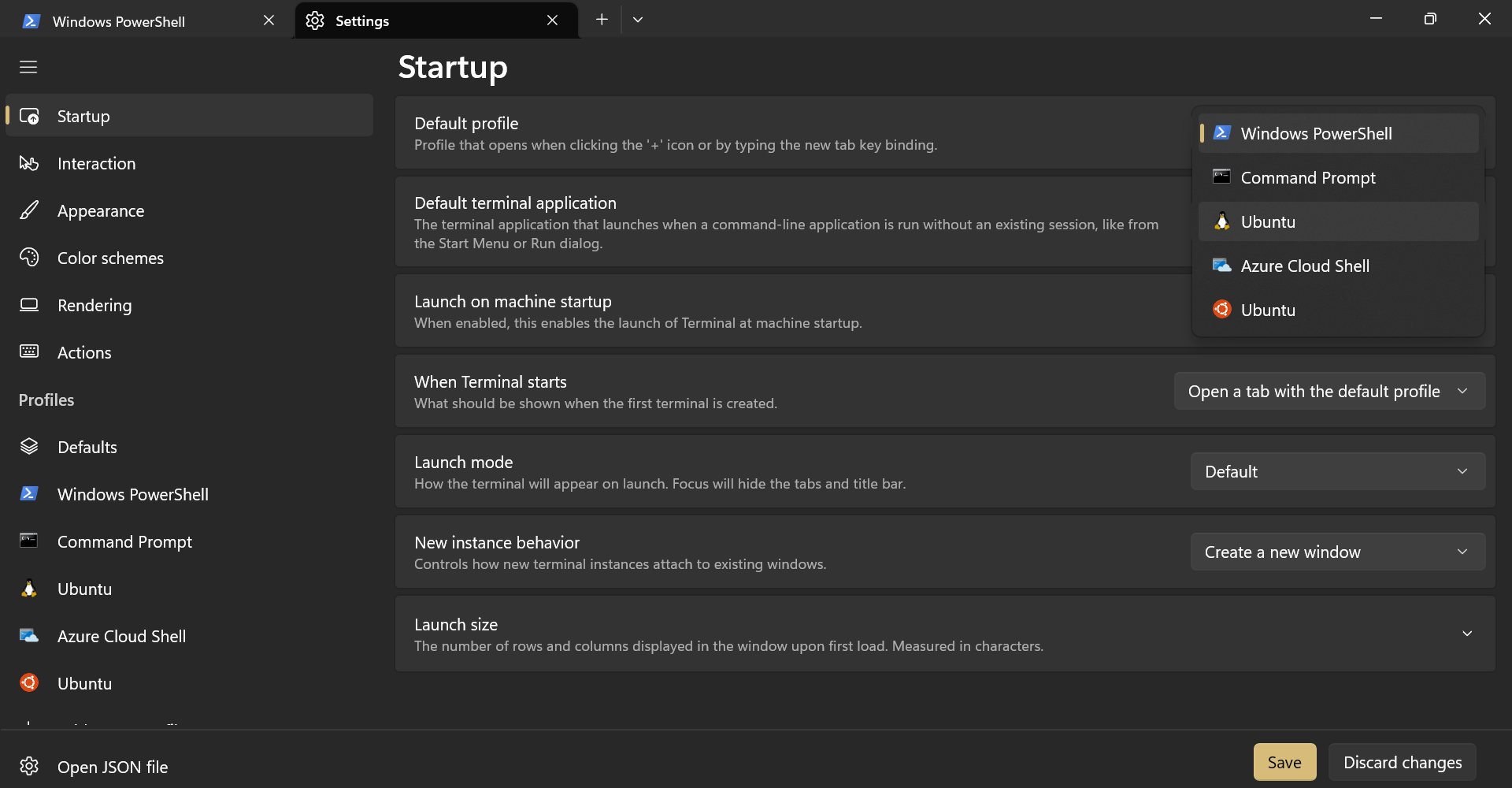Select the penguin Ubuntu profile in sidebar
Image resolution: width=1512 pixels, height=788 pixels.
84,589
